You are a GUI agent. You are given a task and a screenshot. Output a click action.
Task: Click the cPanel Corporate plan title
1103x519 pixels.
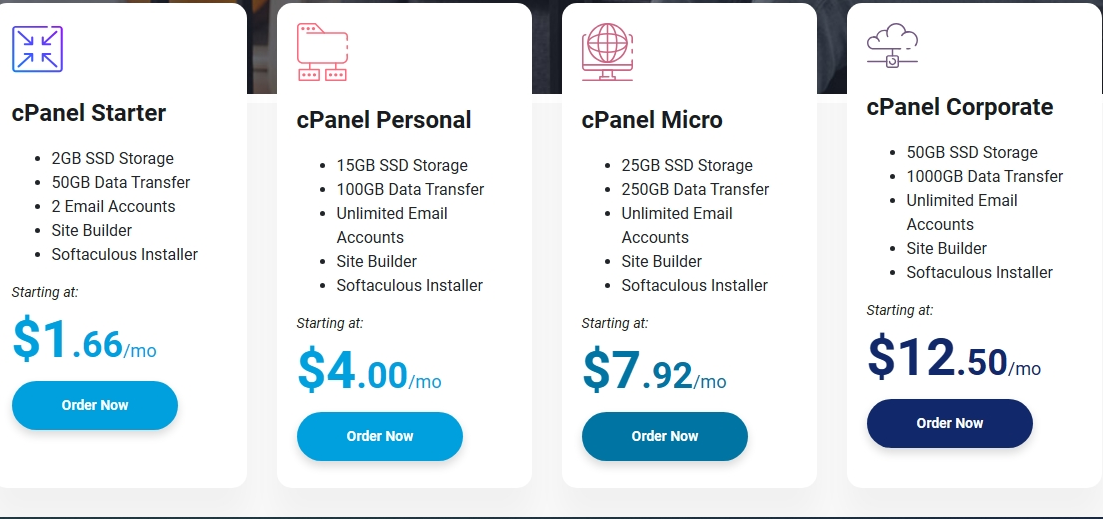click(x=960, y=107)
